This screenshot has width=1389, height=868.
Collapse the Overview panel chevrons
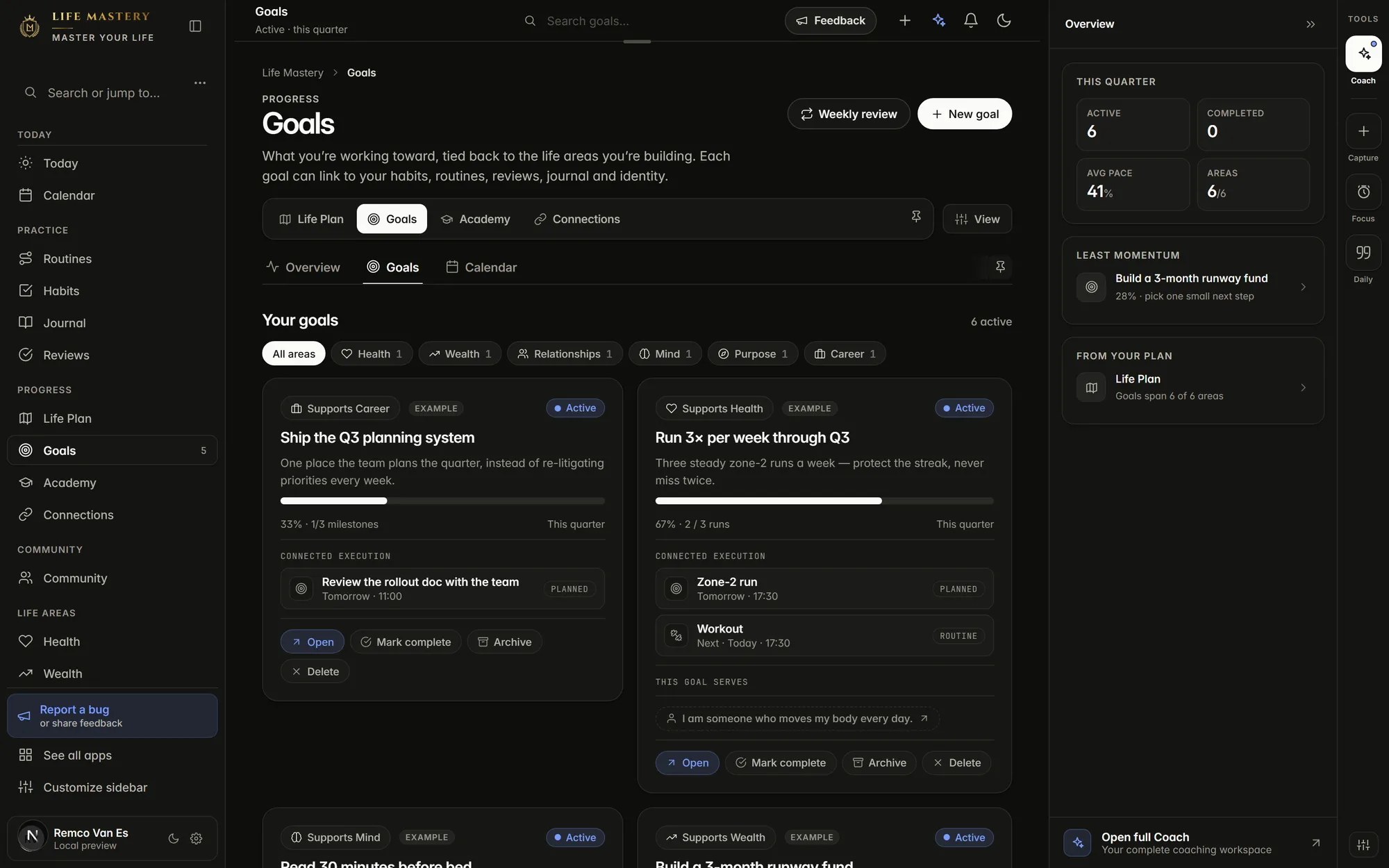click(x=1311, y=24)
